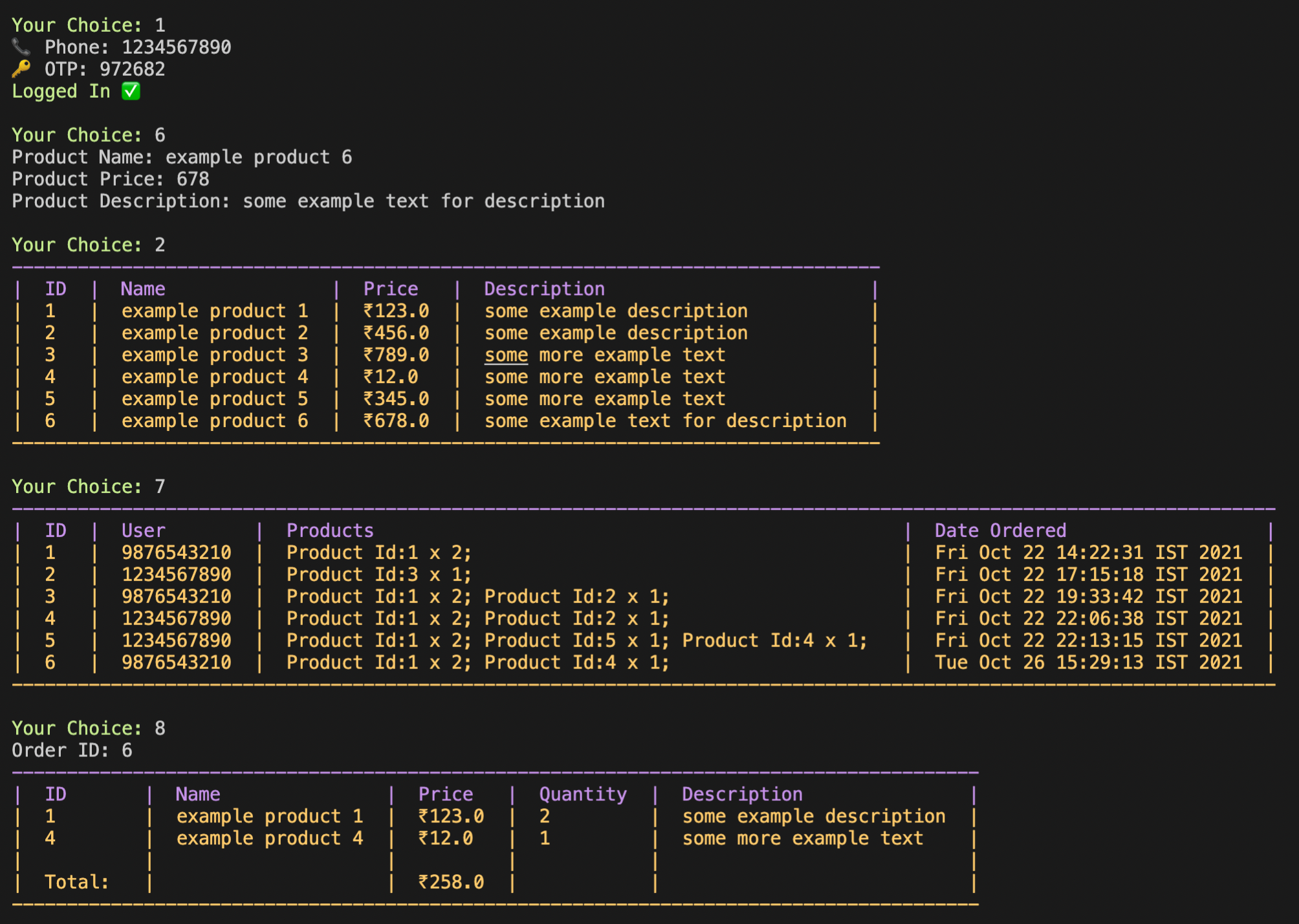Click the Price header in product table
1299x924 pixels.
pos(391,289)
